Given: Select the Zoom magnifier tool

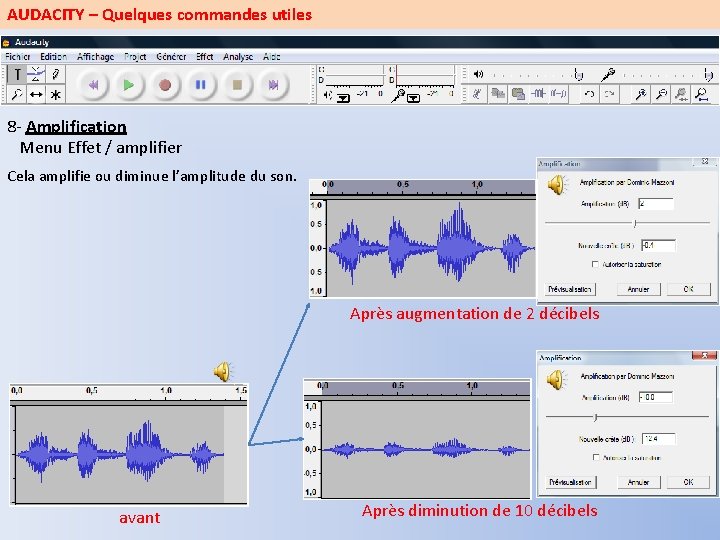Looking at the screenshot, I should pyautogui.click(x=17, y=95).
